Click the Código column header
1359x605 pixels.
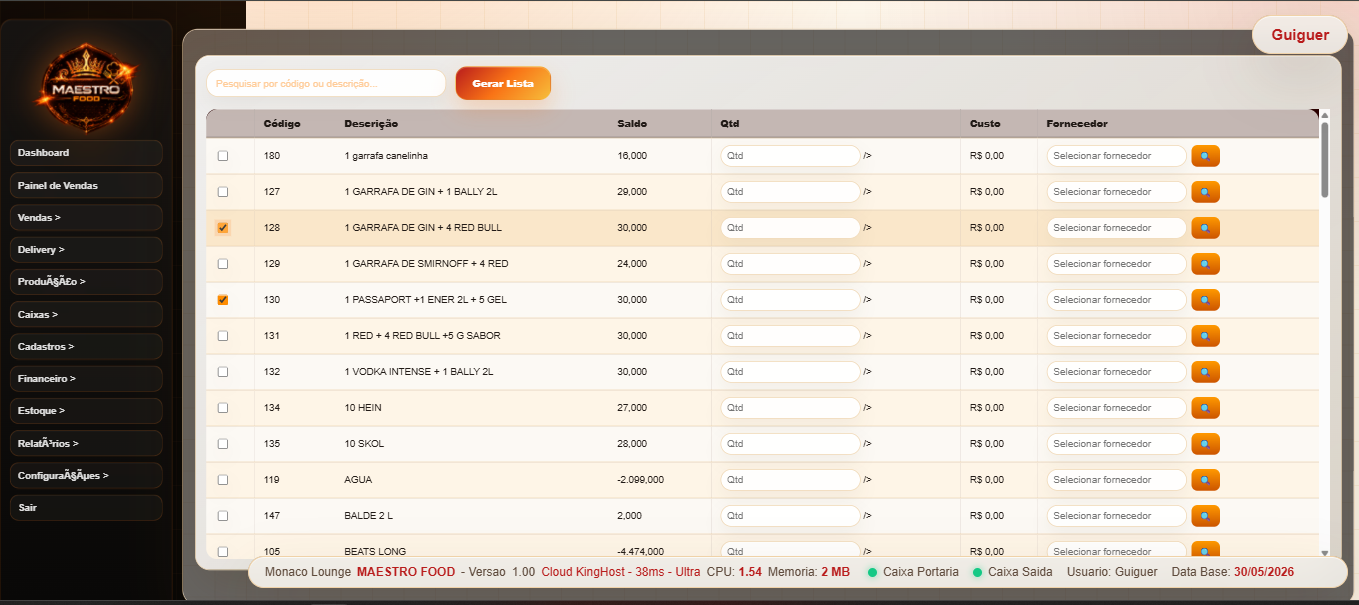click(x=282, y=124)
